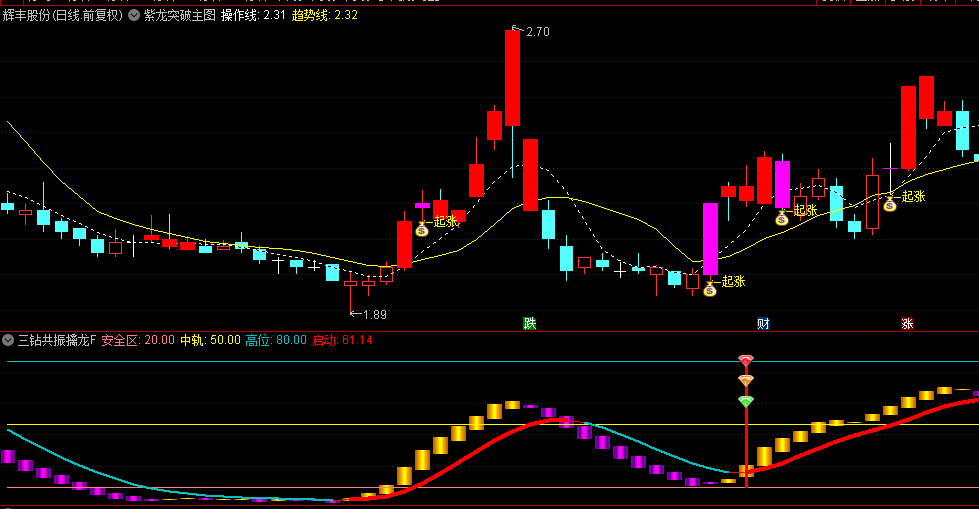Open the 三钻共振擒龙F indicator dropdown arrow
979x509 pixels.
8,340
